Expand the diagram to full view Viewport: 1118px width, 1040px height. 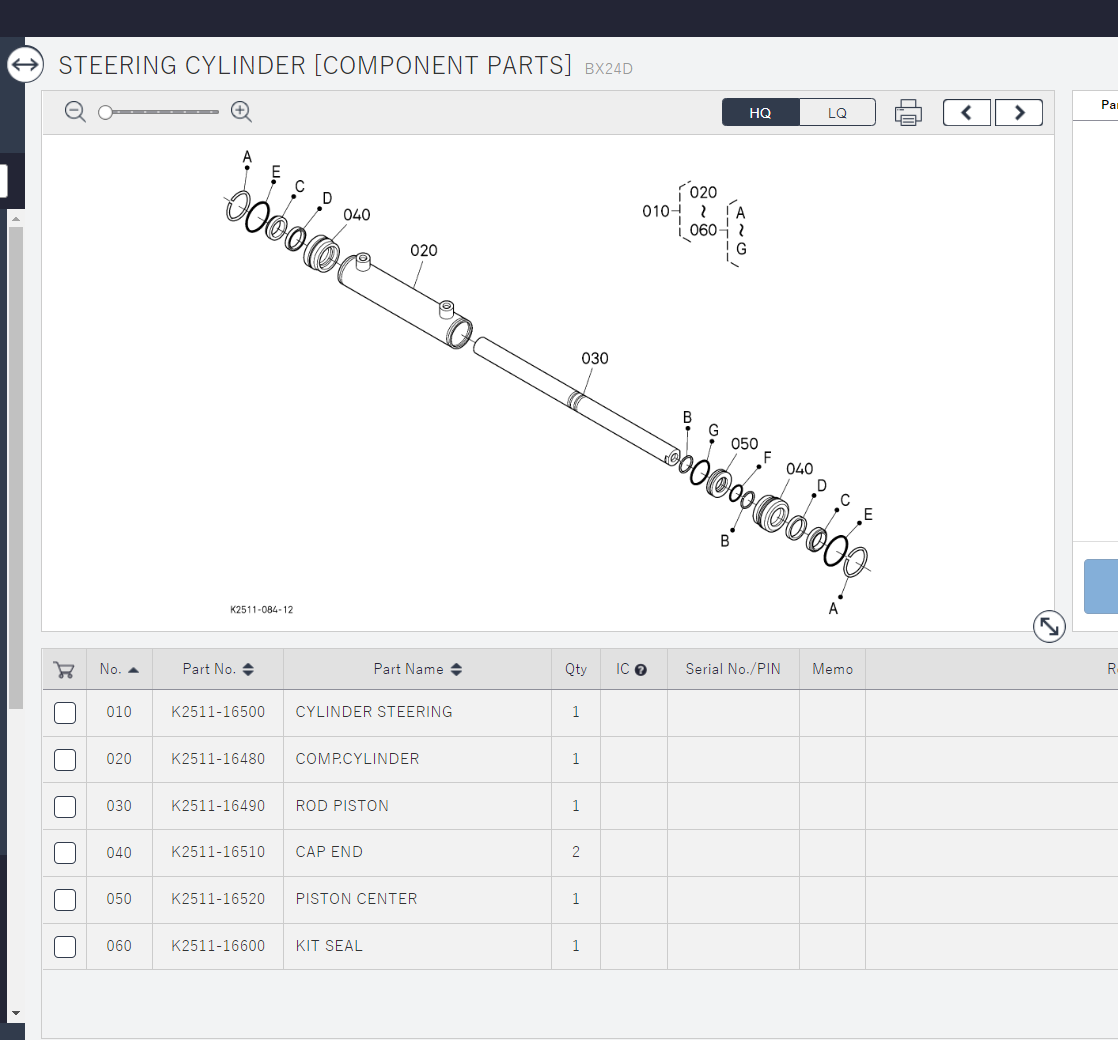1049,627
